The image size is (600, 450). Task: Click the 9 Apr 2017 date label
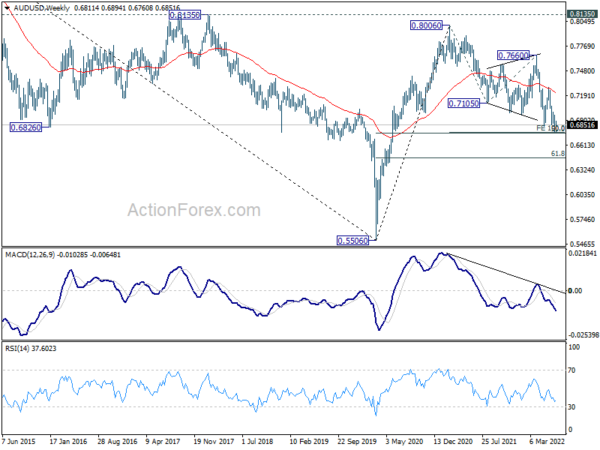(x=163, y=441)
